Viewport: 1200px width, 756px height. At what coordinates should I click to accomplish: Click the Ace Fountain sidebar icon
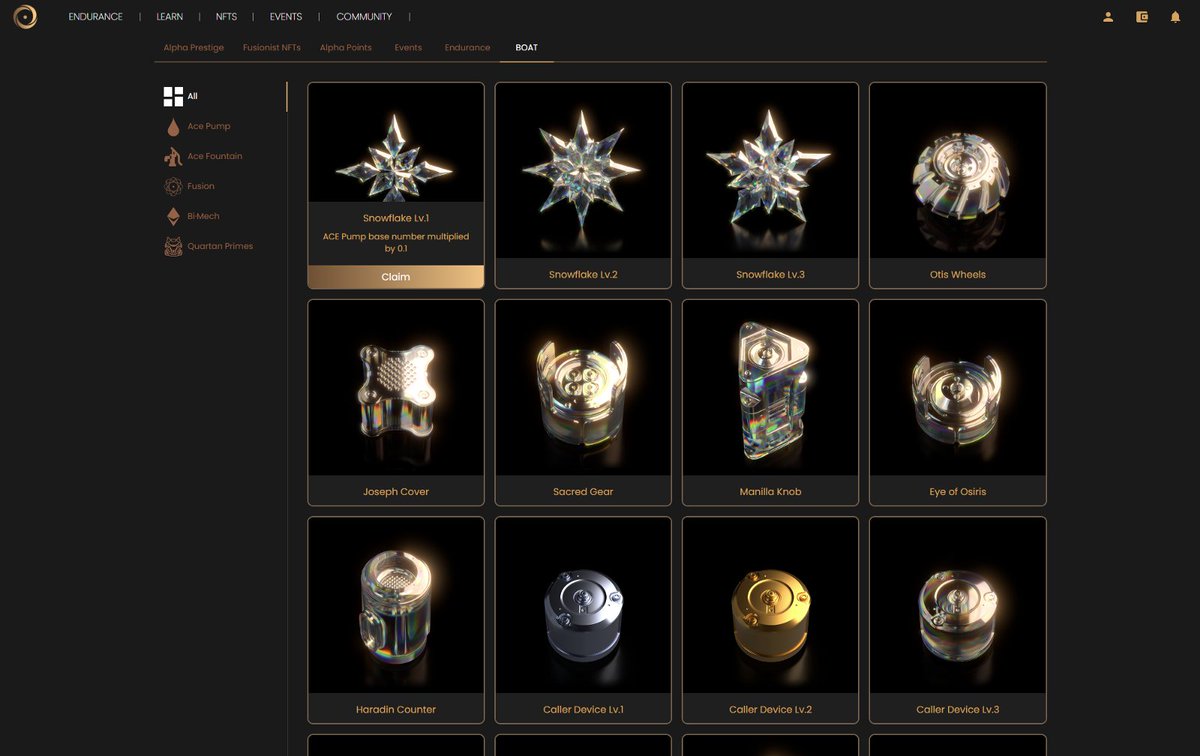coord(173,156)
